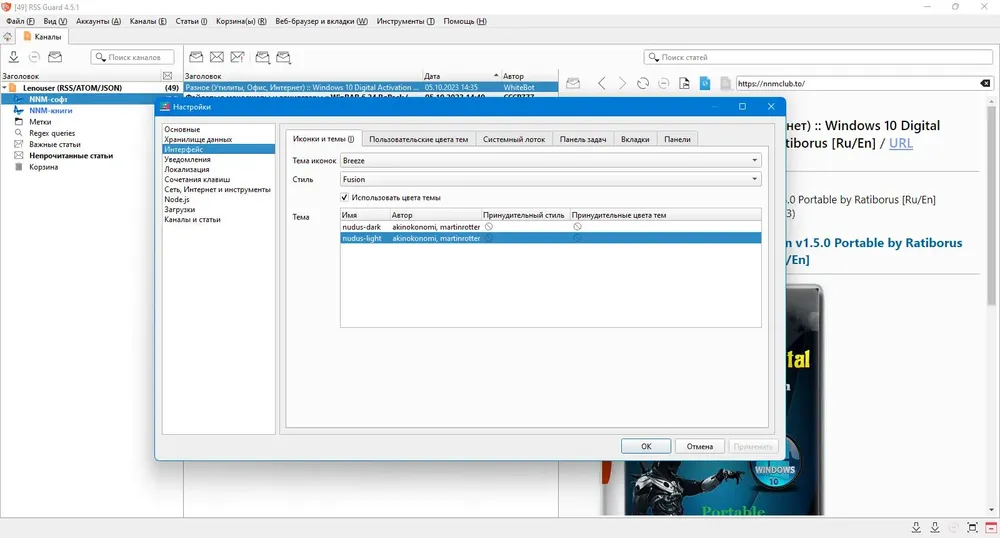Open the Инструменты menu

[405, 21]
